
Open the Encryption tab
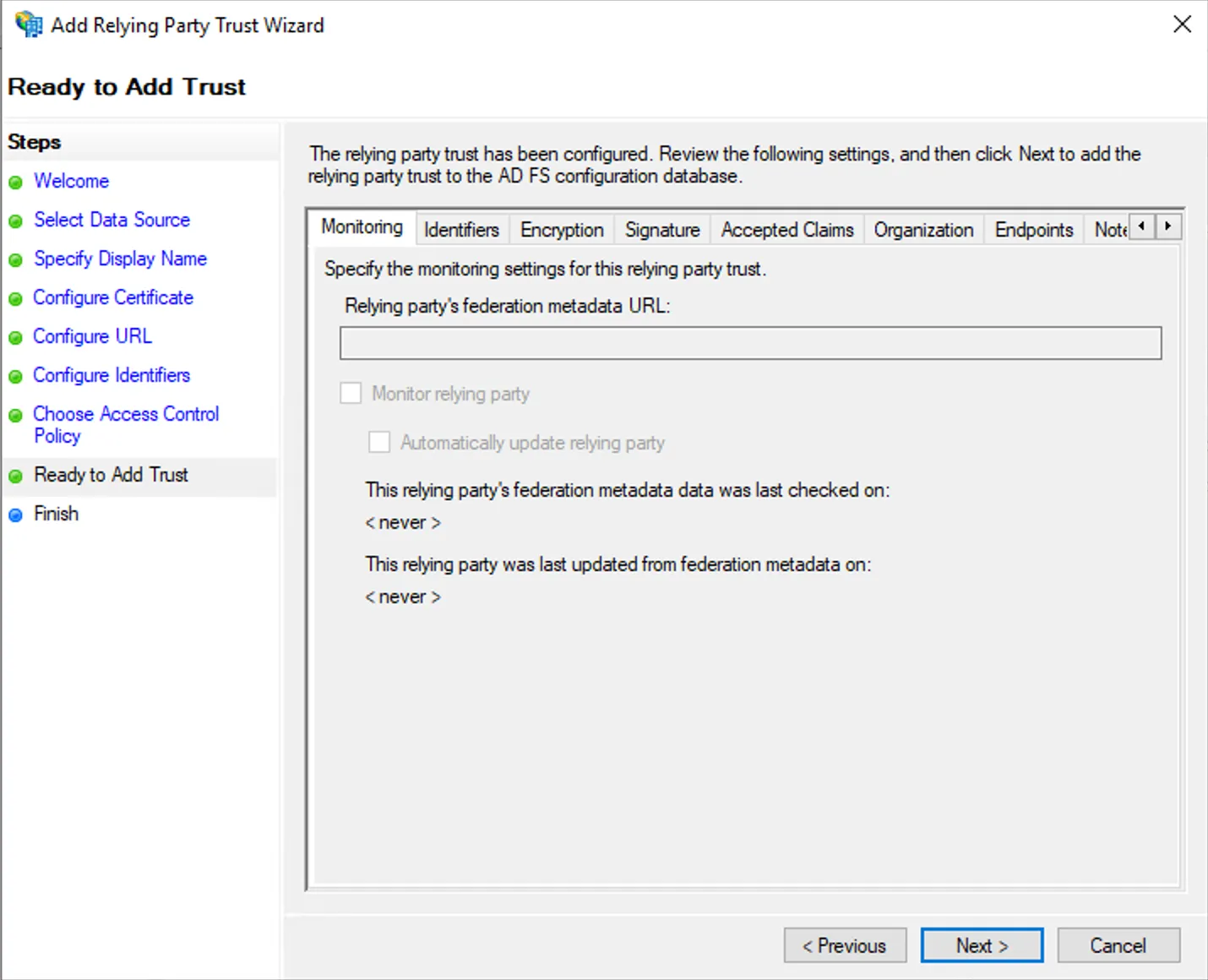[561, 229]
